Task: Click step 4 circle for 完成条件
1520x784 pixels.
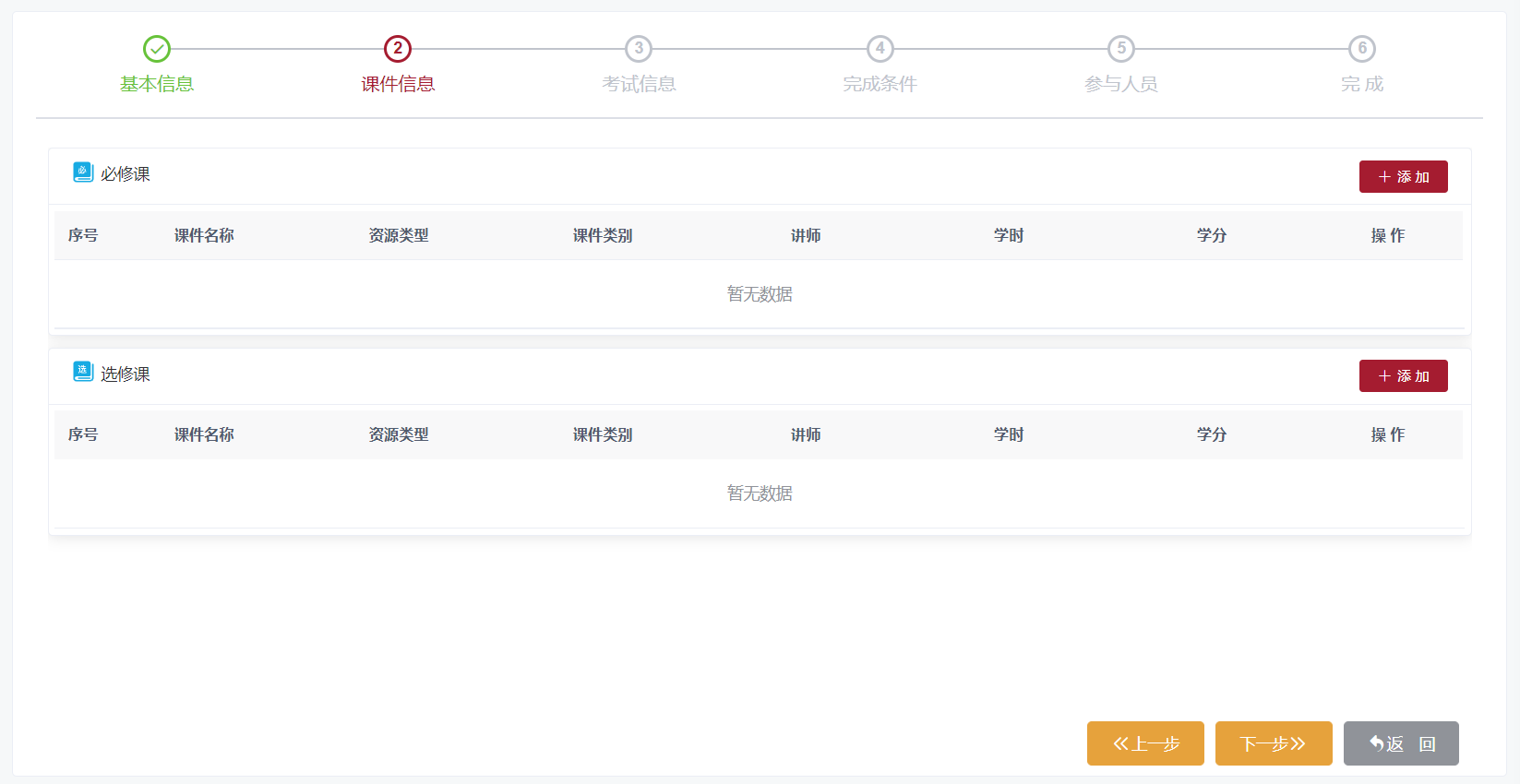Action: [x=880, y=49]
